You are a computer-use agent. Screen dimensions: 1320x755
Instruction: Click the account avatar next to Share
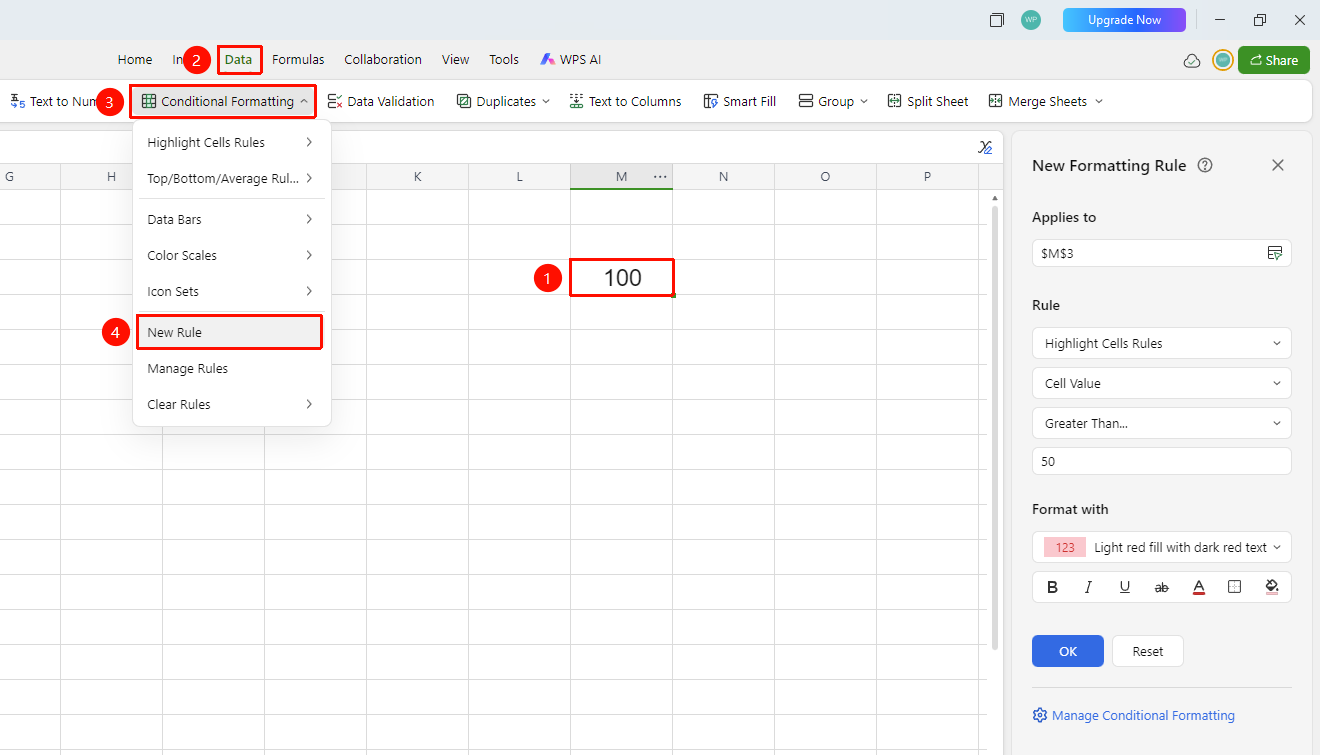tap(1222, 60)
